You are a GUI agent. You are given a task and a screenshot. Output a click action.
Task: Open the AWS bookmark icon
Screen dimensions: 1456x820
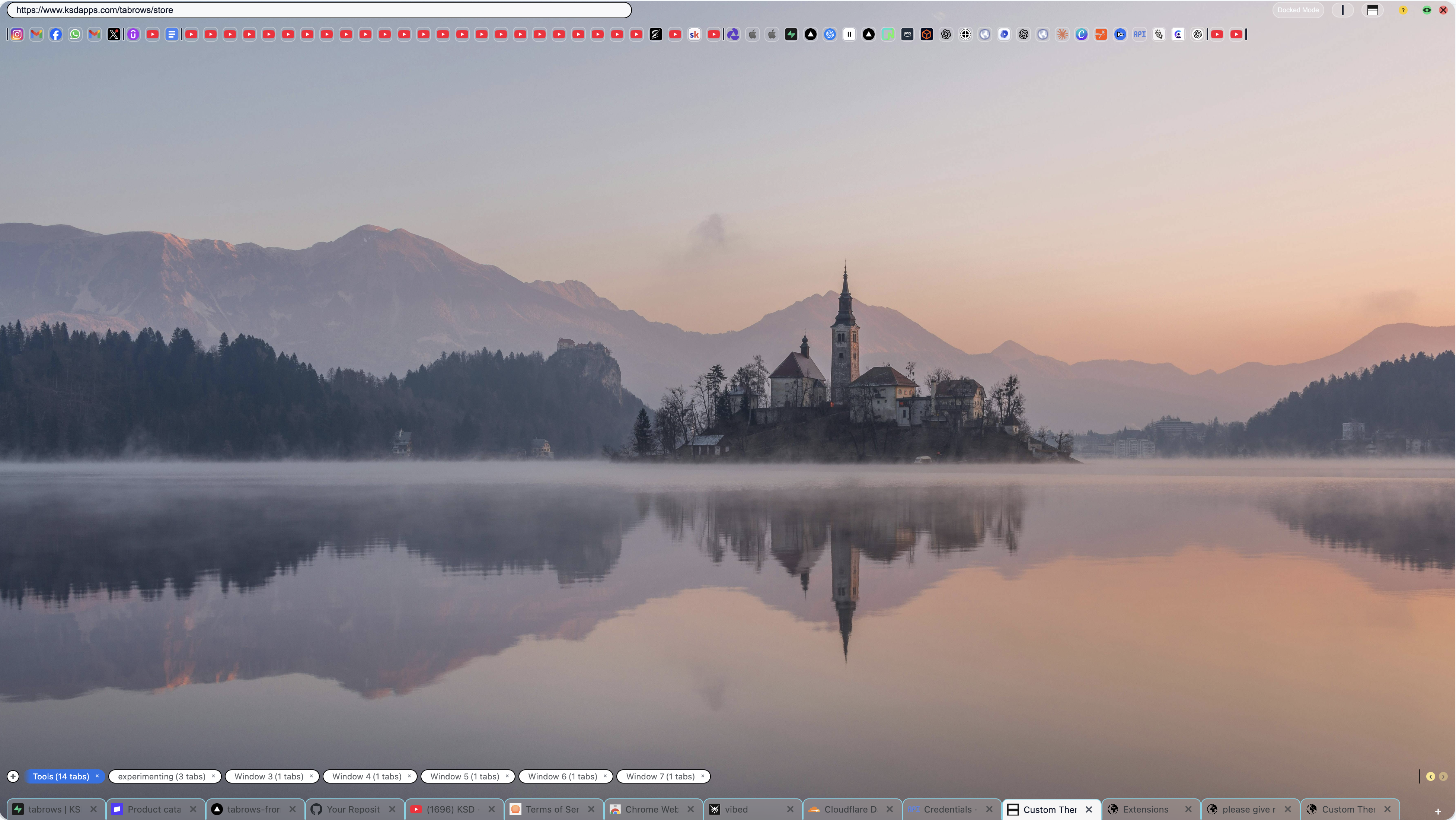(907, 35)
